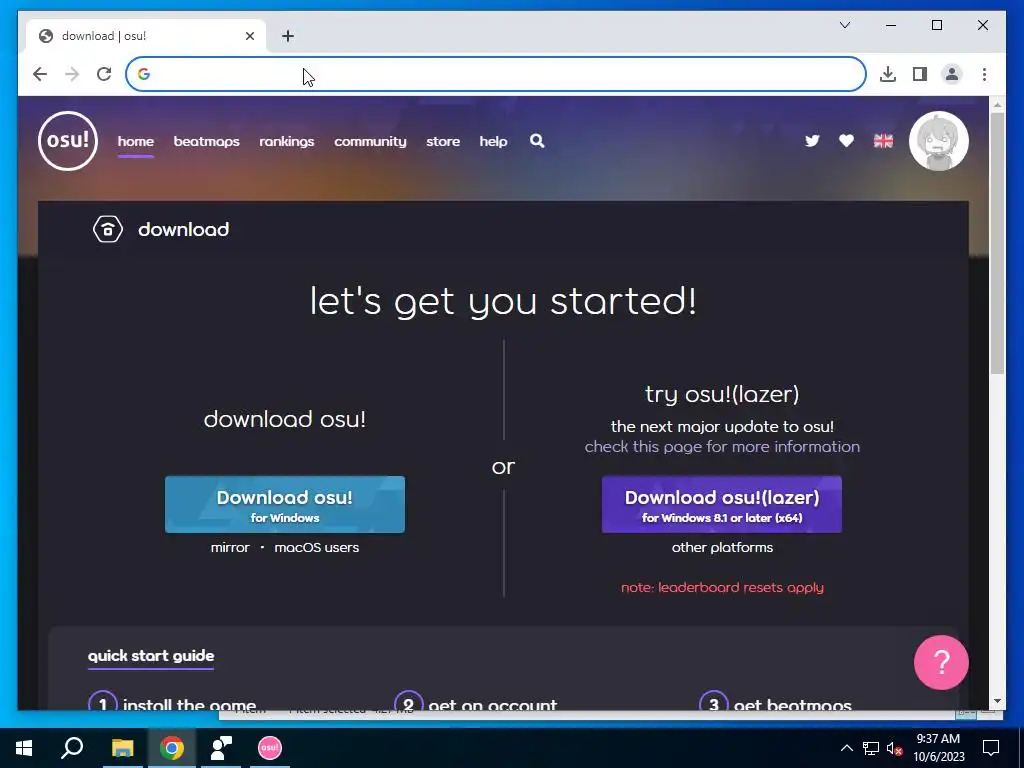Follow the 'macOS users' link

click(317, 547)
